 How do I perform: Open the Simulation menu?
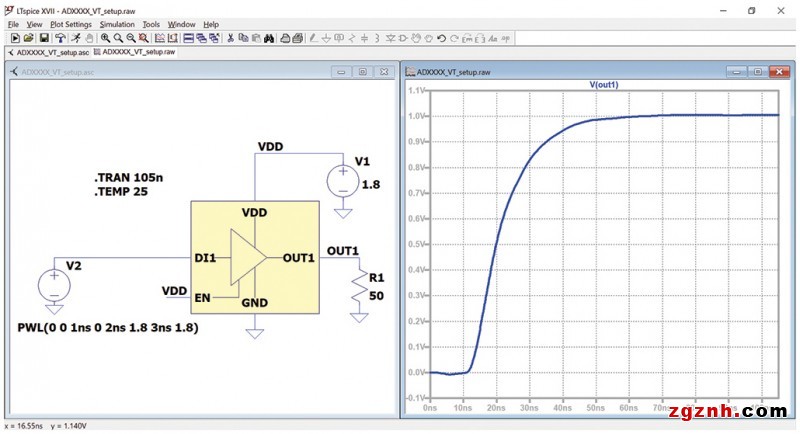pos(117,24)
